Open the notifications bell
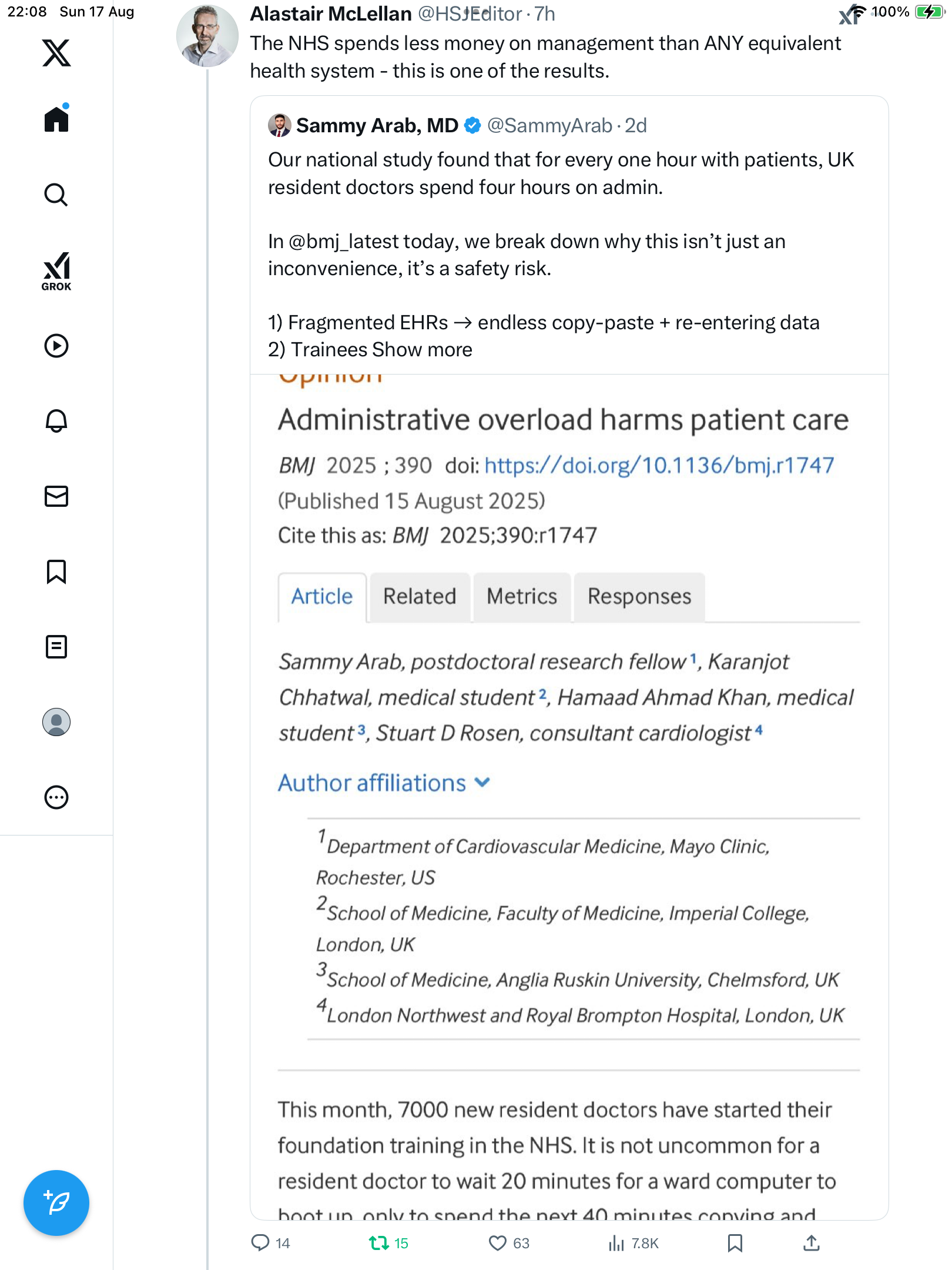This screenshot has width=952, height=1270. (x=56, y=421)
